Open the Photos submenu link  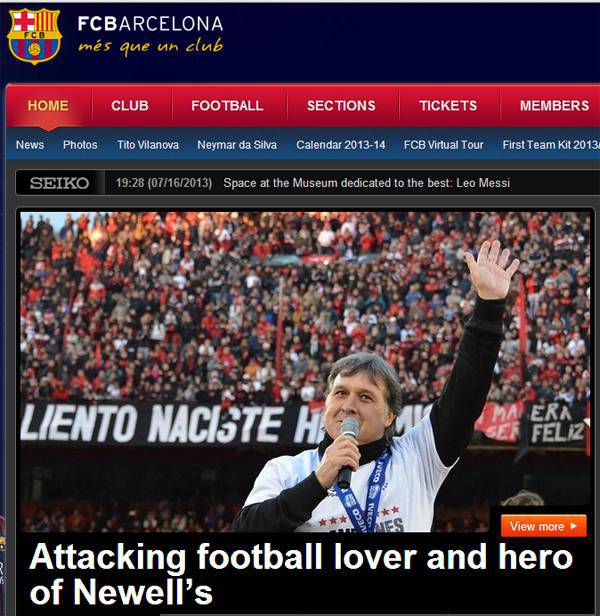(80, 145)
